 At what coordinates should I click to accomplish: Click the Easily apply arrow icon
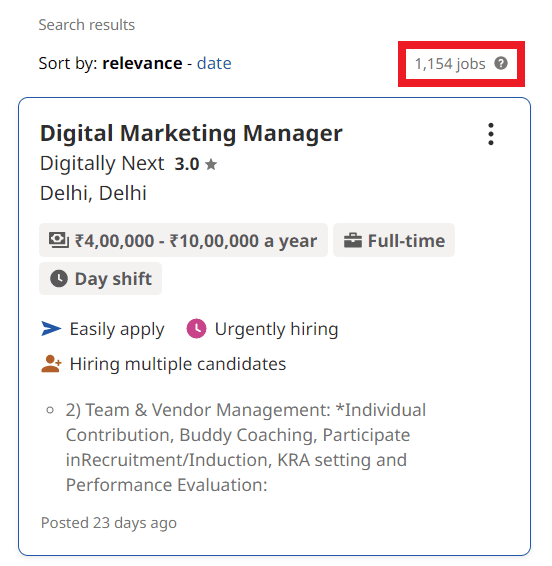coord(51,328)
